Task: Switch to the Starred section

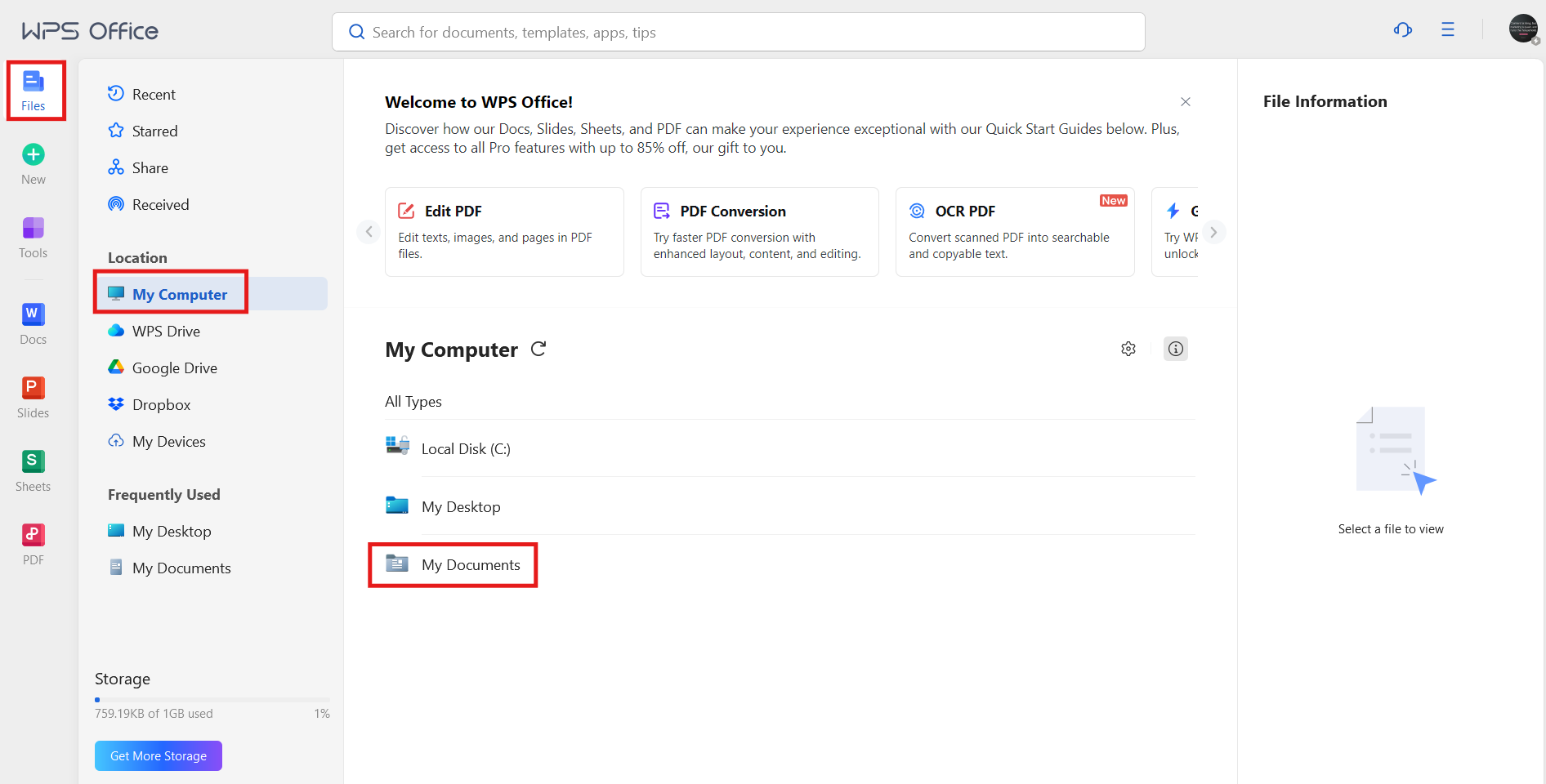Action: coord(154,131)
